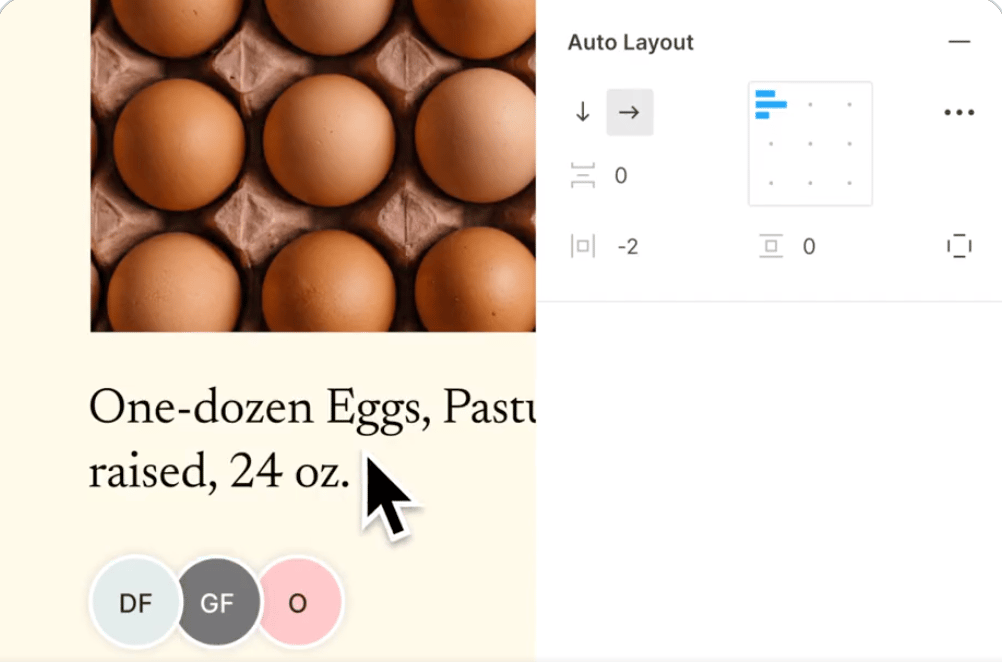Toggle independent padding icon
The image size is (1002, 662).
(x=959, y=246)
